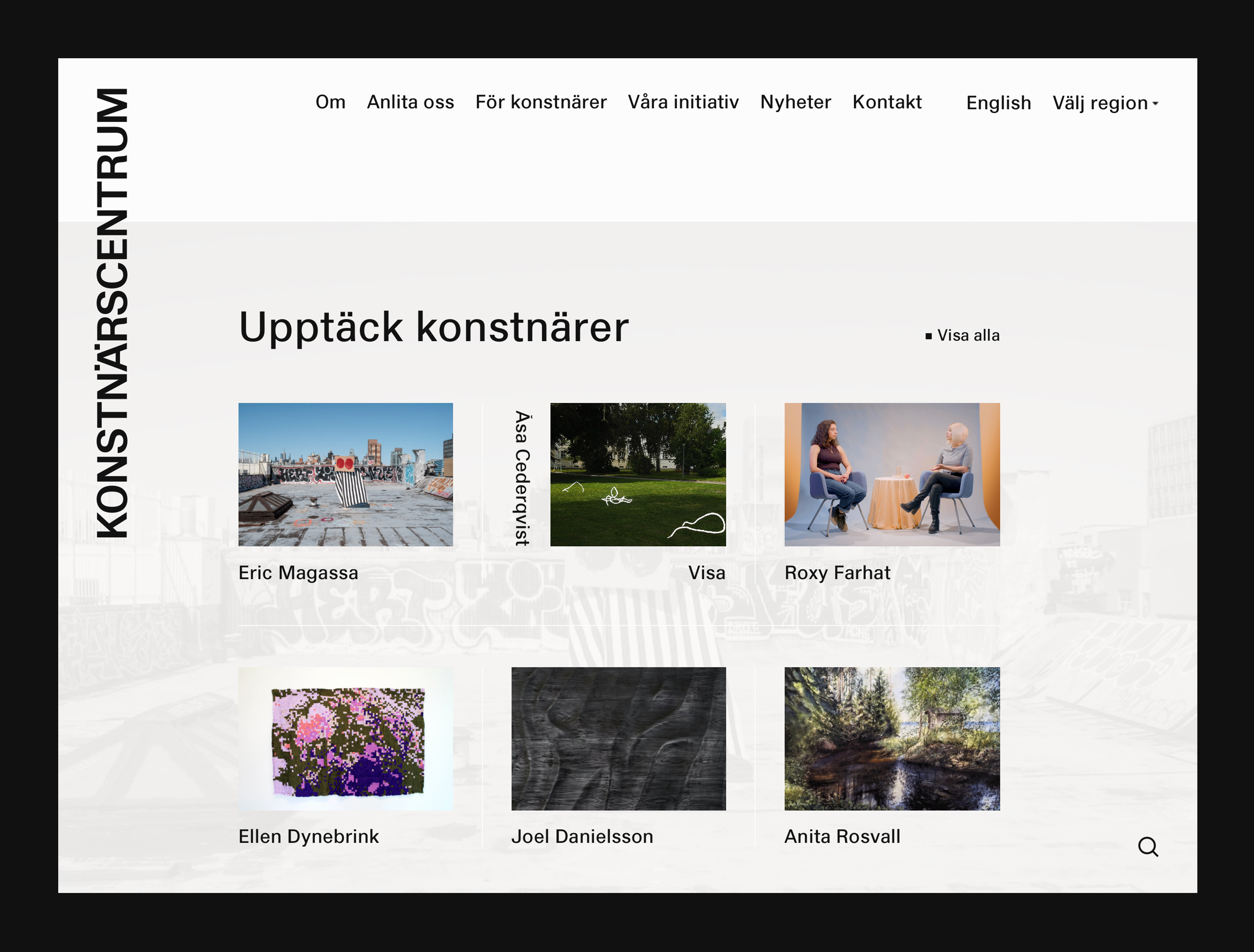Open Eric Magassa rooftop graffiti thumbnail
The height and width of the screenshot is (952, 1254).
pos(345,474)
